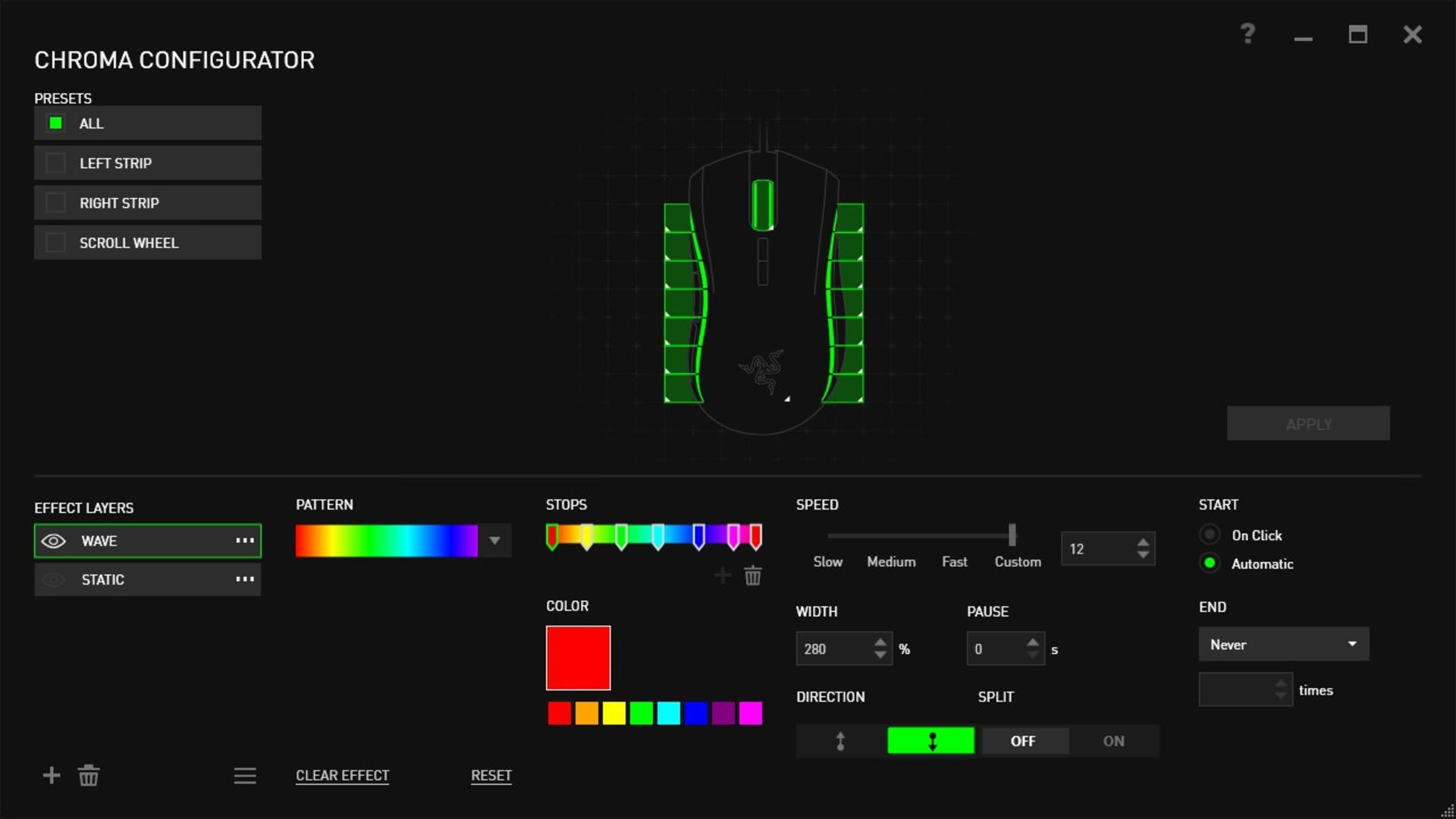Screen dimensions: 1456x819
Task: Select the On Click start option
Action: point(1210,535)
